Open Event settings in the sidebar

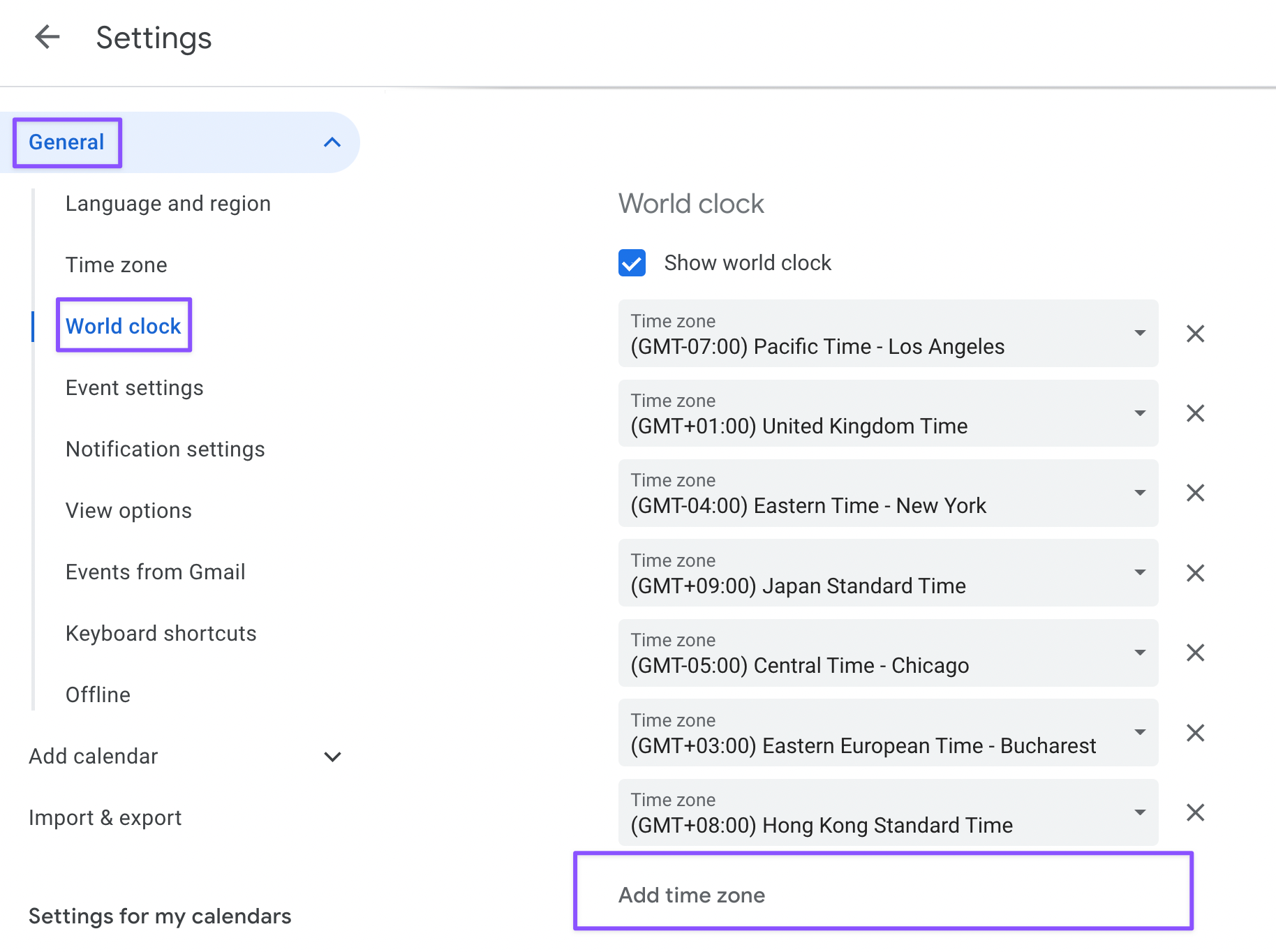(x=135, y=388)
